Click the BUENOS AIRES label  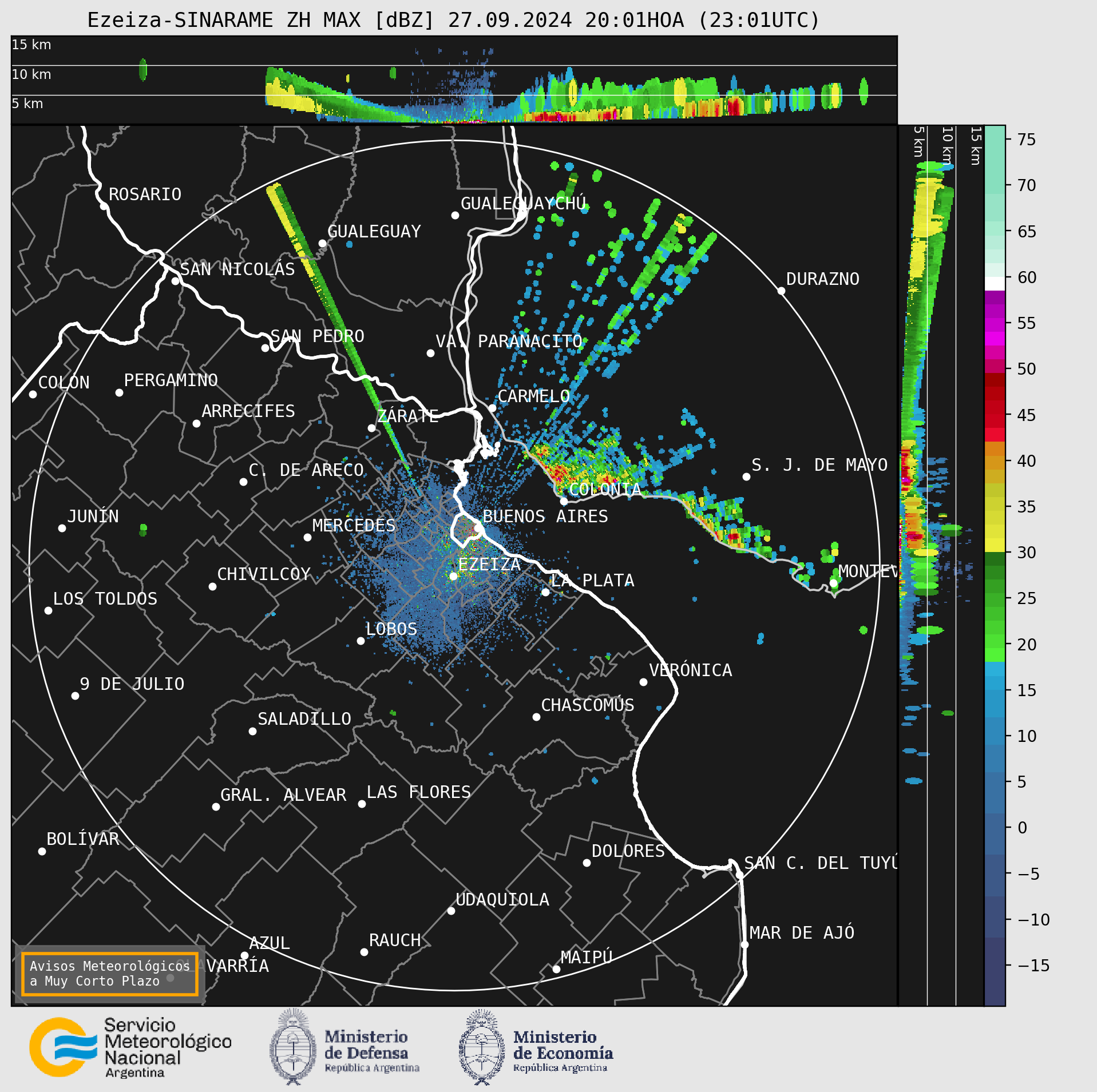click(545, 517)
